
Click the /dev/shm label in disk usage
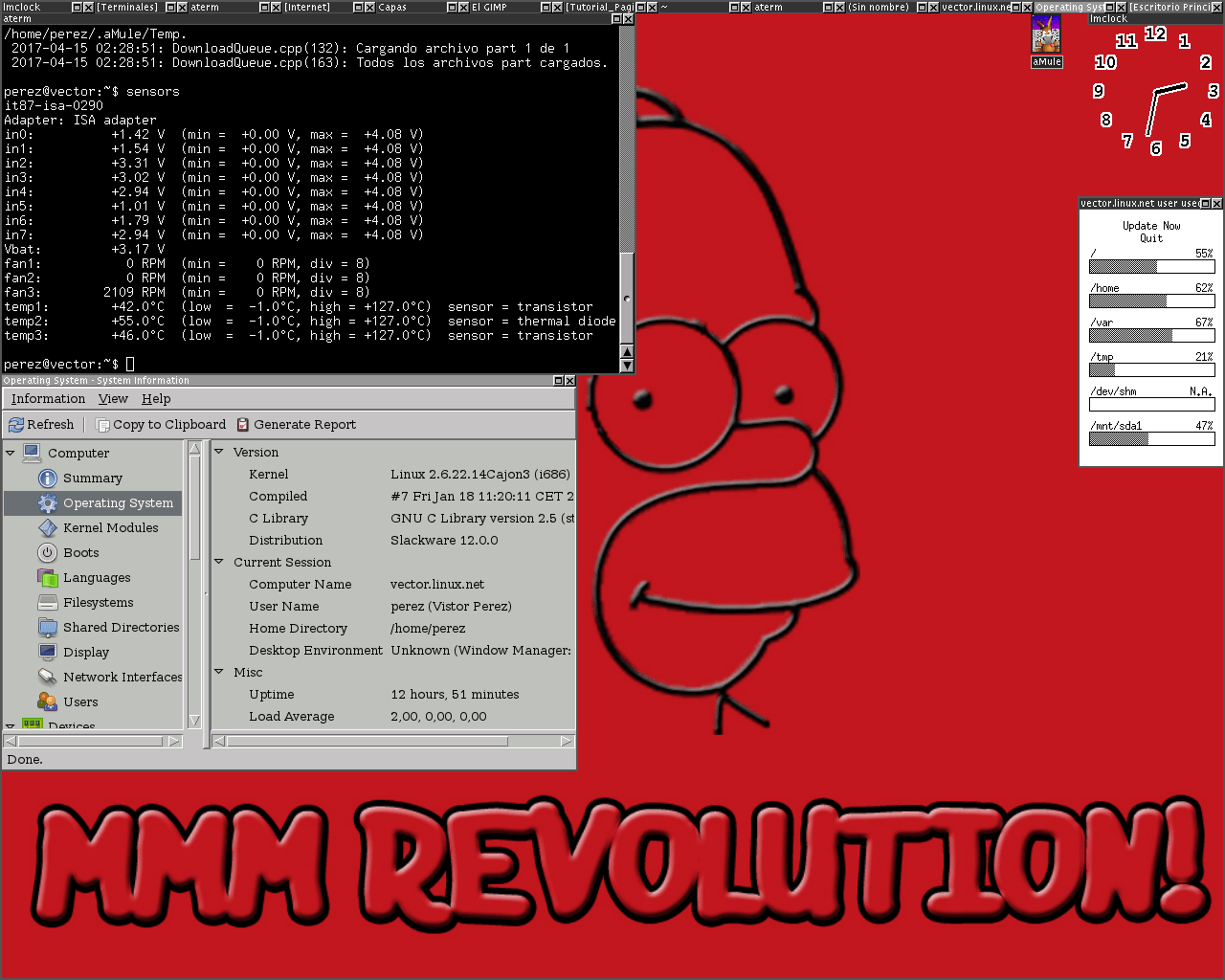(x=1113, y=391)
